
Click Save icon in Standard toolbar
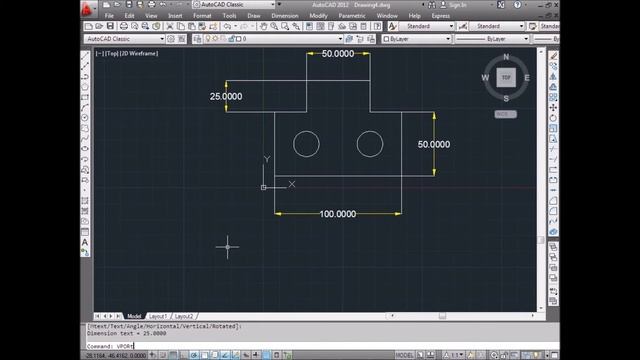[x=110, y=26]
